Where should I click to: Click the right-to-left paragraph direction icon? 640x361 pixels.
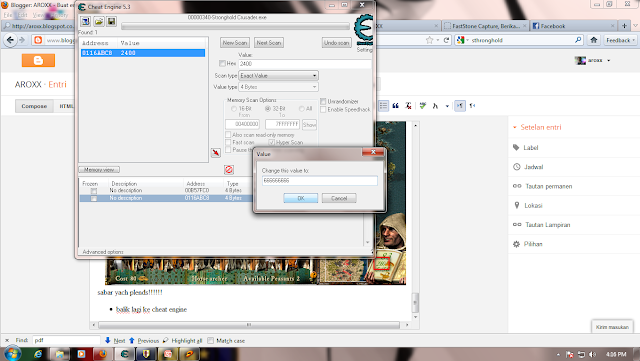coord(472,106)
